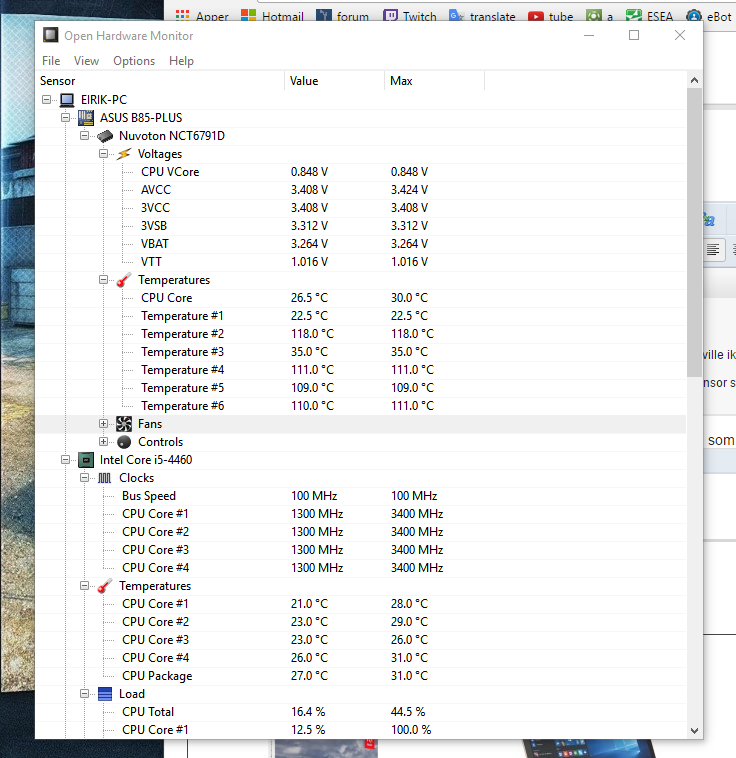Click the forum bookmark icon in browser
The width and height of the screenshot is (736, 758).
pyautogui.click(x=324, y=16)
